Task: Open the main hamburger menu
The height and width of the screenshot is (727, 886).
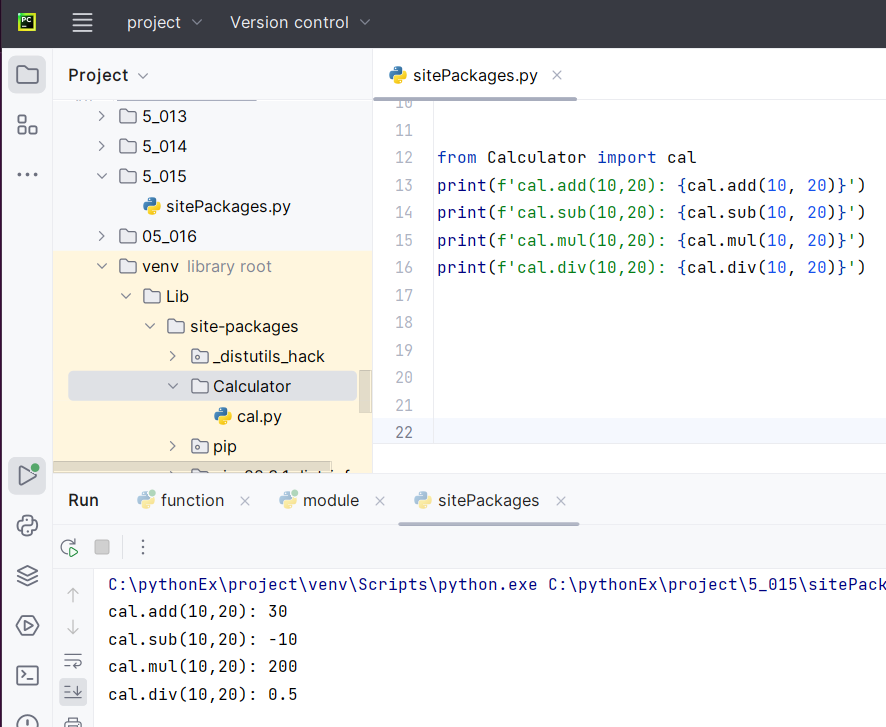Action: [82, 23]
